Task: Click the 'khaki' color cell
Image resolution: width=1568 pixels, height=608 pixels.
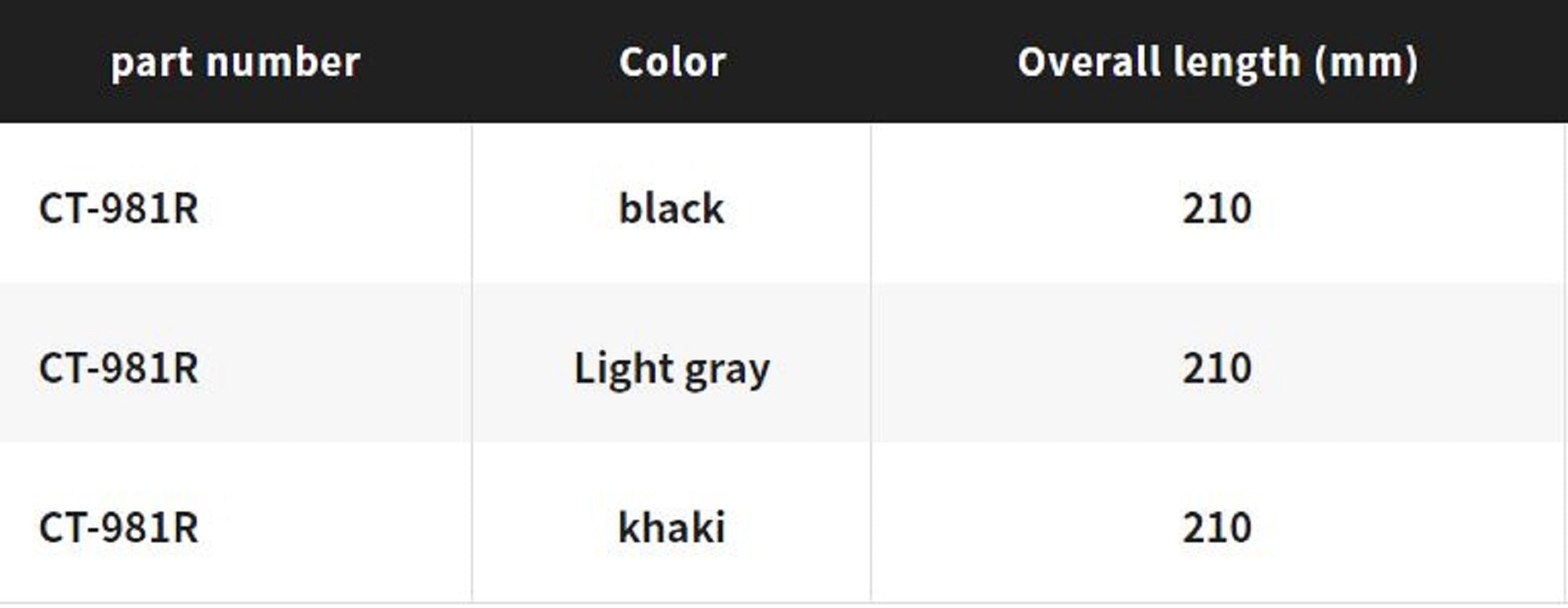Action: pyautogui.click(x=672, y=527)
